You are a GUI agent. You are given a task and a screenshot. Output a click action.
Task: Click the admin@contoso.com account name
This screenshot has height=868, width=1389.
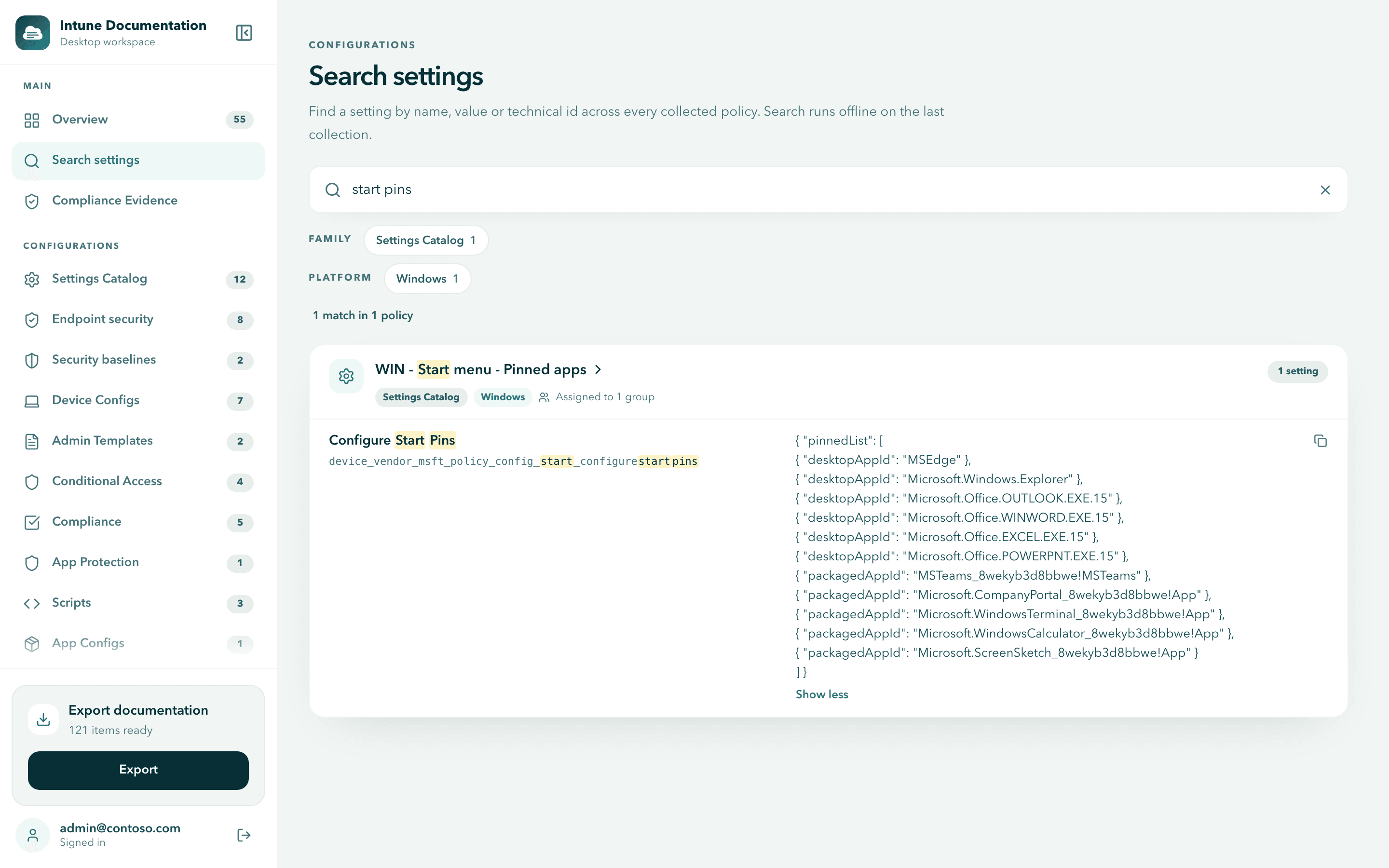point(120,828)
